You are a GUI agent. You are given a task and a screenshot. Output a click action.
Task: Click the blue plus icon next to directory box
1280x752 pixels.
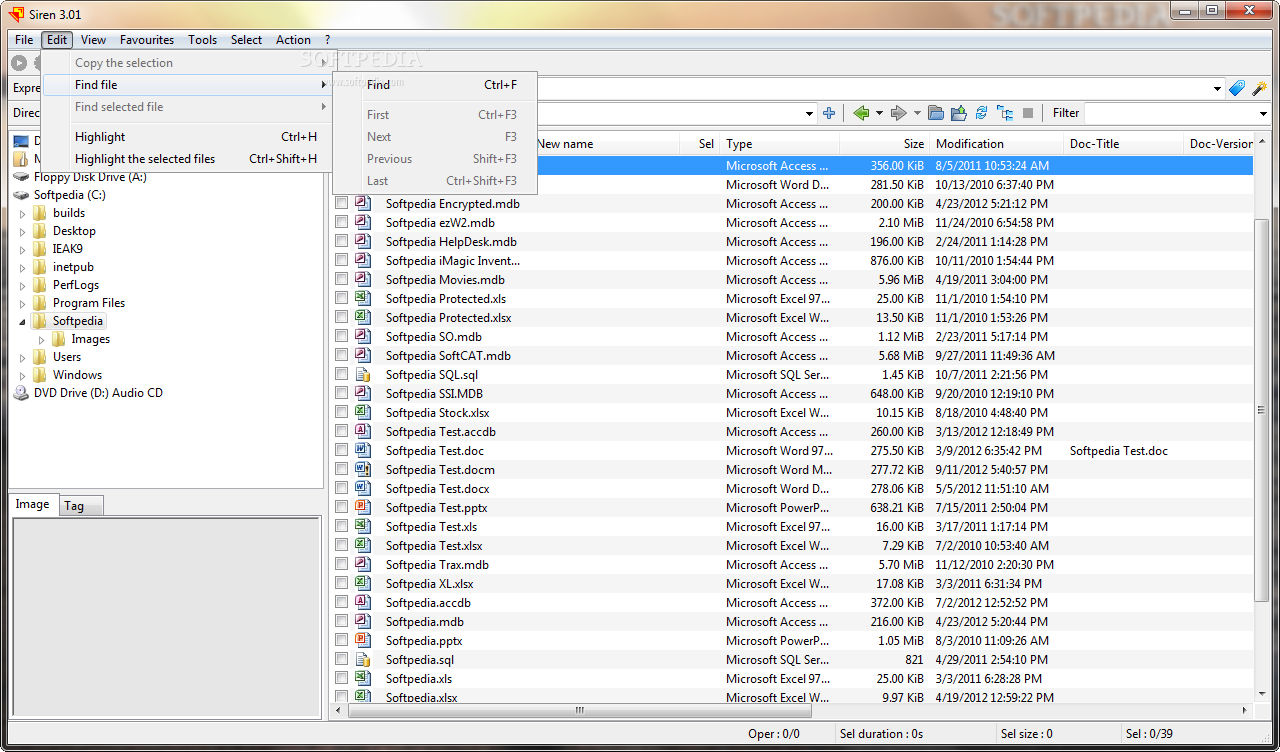pyautogui.click(x=829, y=113)
